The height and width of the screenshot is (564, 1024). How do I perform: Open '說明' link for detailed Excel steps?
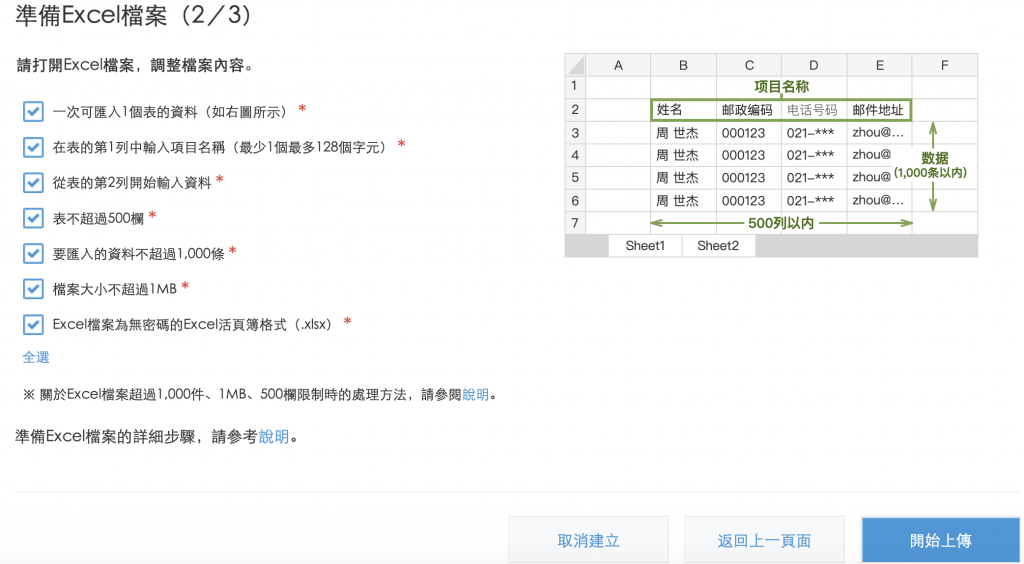click(274, 437)
